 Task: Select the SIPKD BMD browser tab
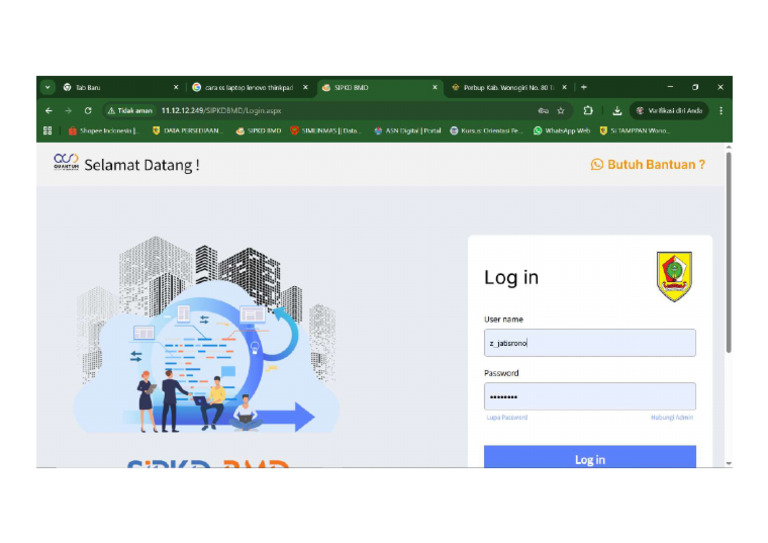point(380,88)
